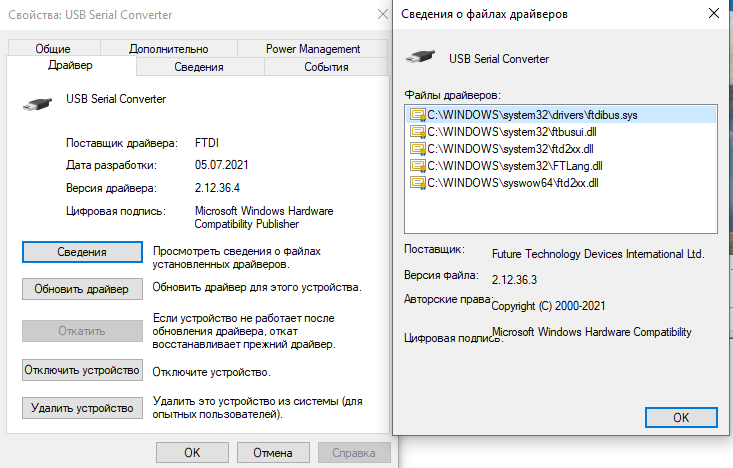
Task: Click the FTLang.dll file certificate icon
Action: click(417, 166)
